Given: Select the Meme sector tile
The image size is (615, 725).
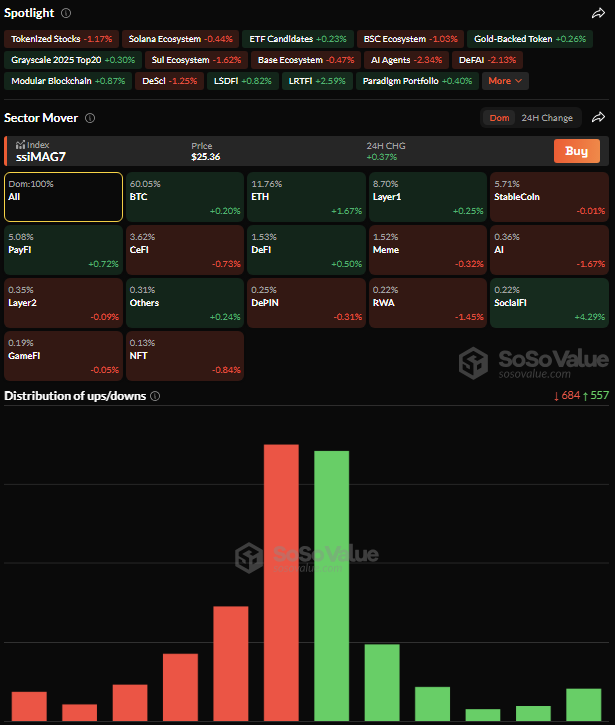Looking at the screenshot, I should pos(428,250).
